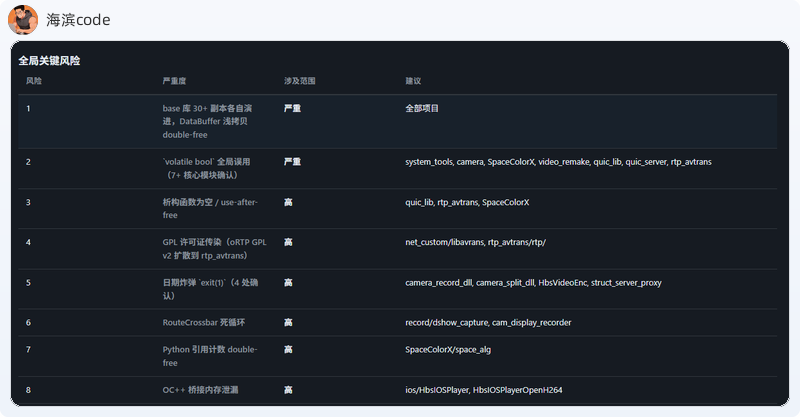Image resolution: width=800 pixels, height=417 pixels.
Task: Select the base 库 30+ 副本 description cell
Action: tap(207, 121)
